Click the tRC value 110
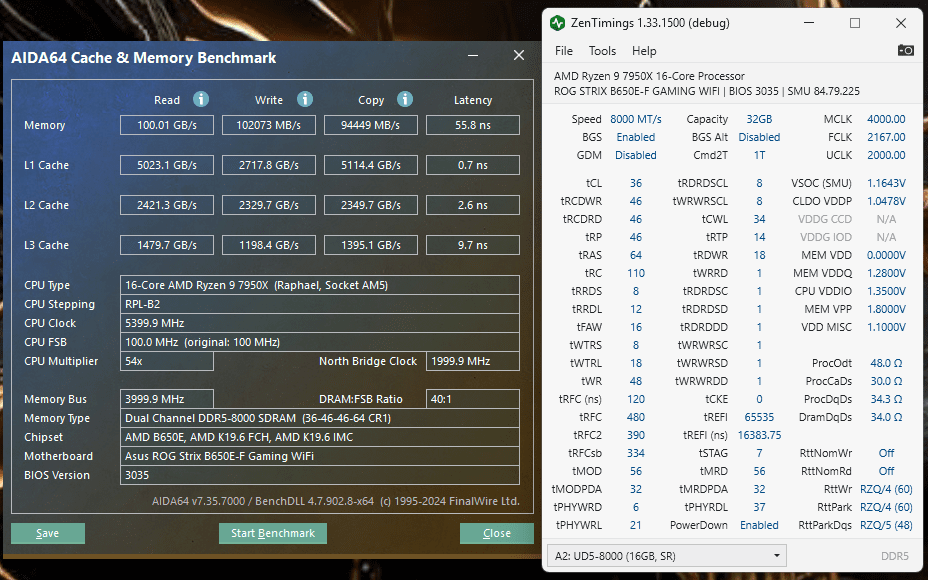The image size is (928, 580). (x=636, y=273)
